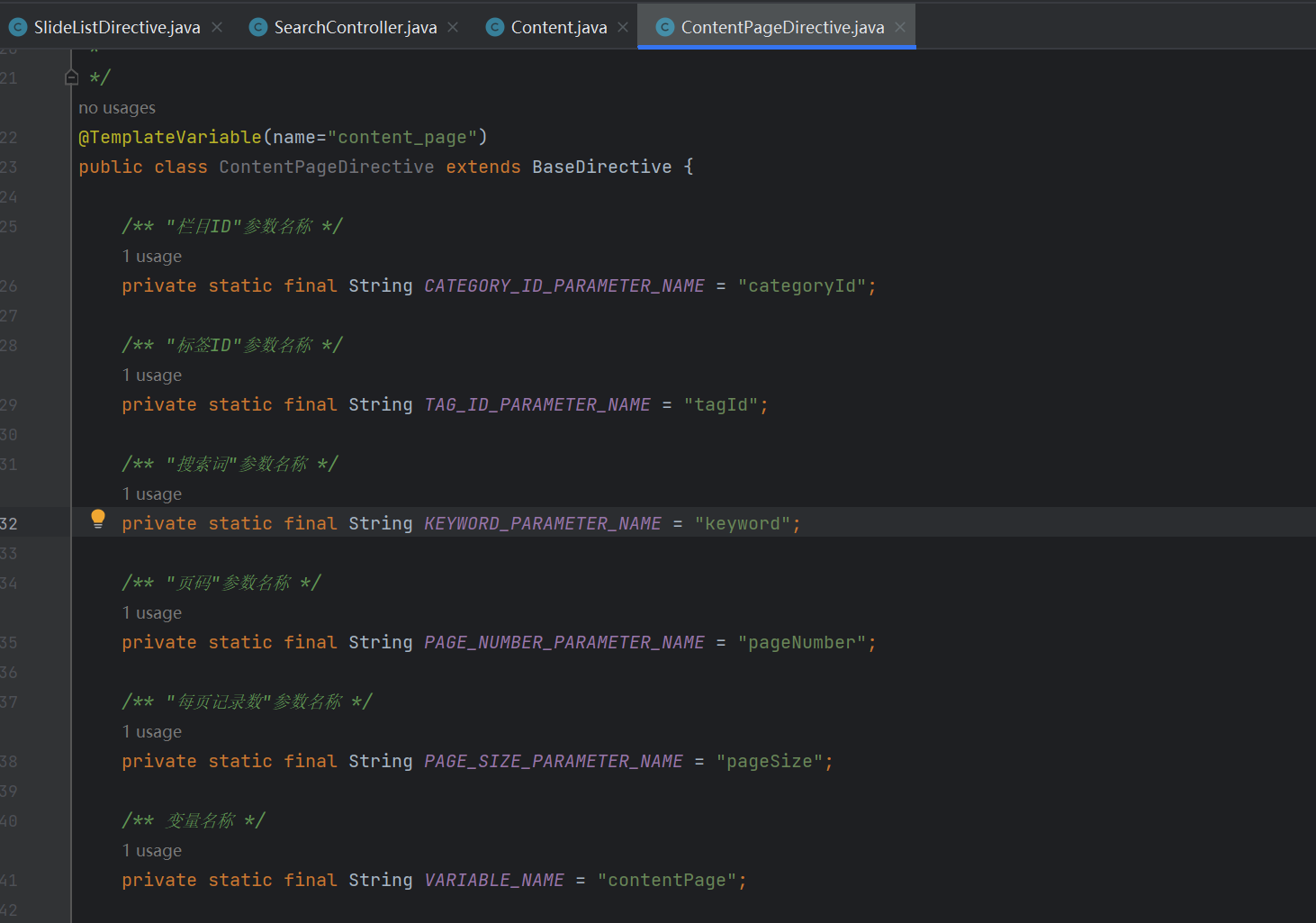Show usages of CATEGORY_ID_PARAMETER_NAME via its usage hint
1316x923 pixels.
[152, 257]
